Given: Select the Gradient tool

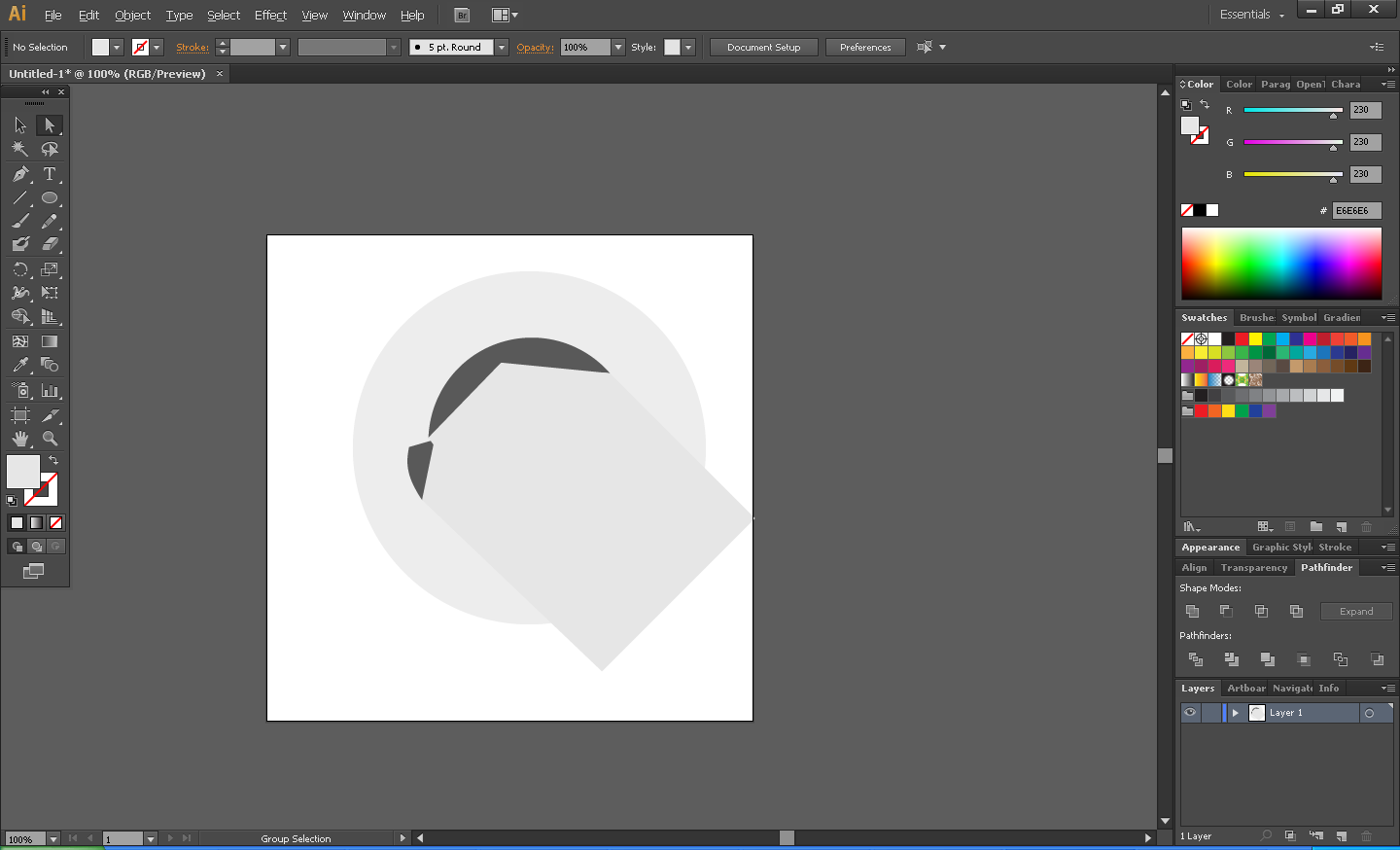Looking at the screenshot, I should [50, 341].
